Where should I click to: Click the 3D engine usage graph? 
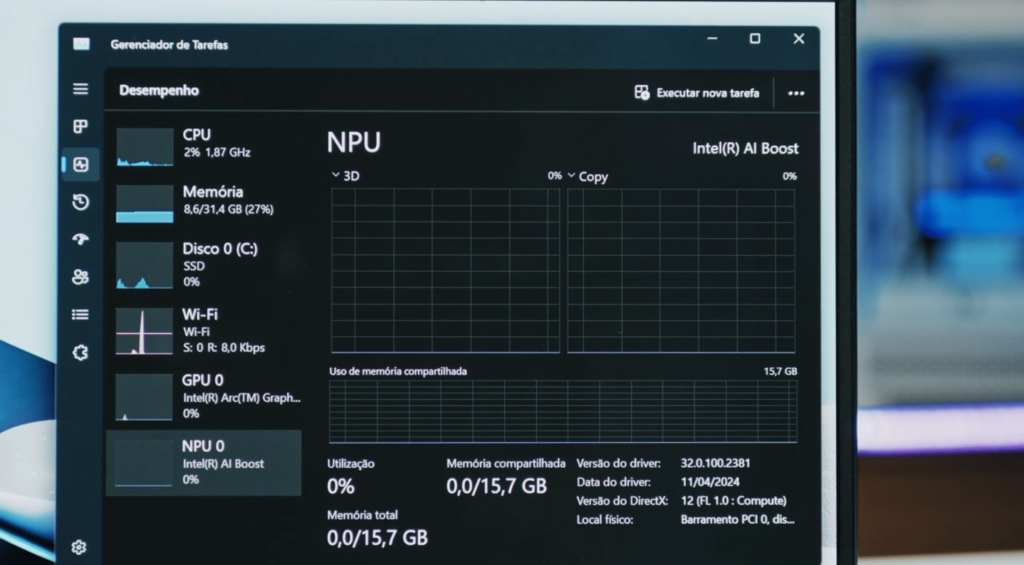click(x=445, y=270)
